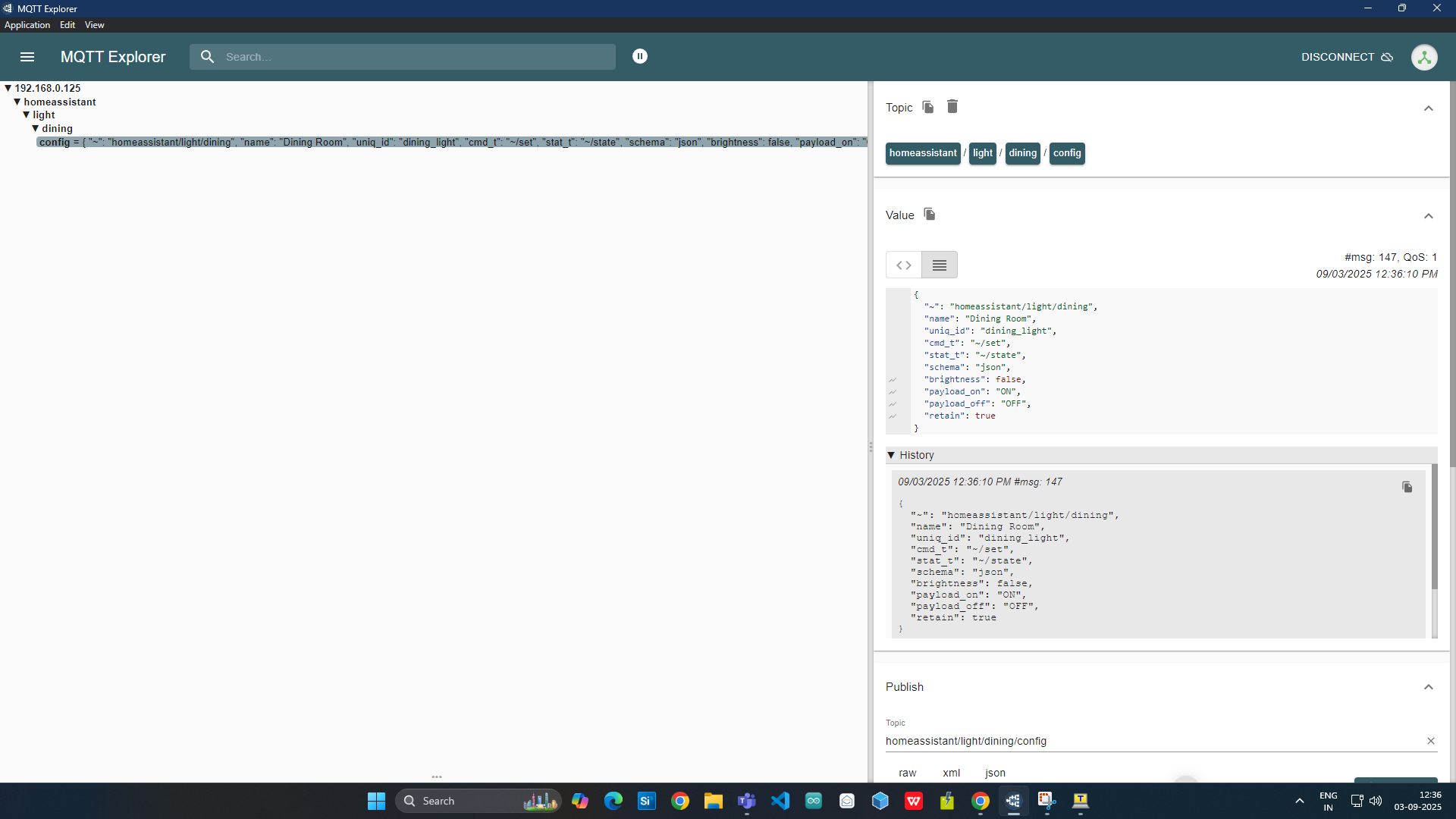Clear the publish topic field

1430,741
